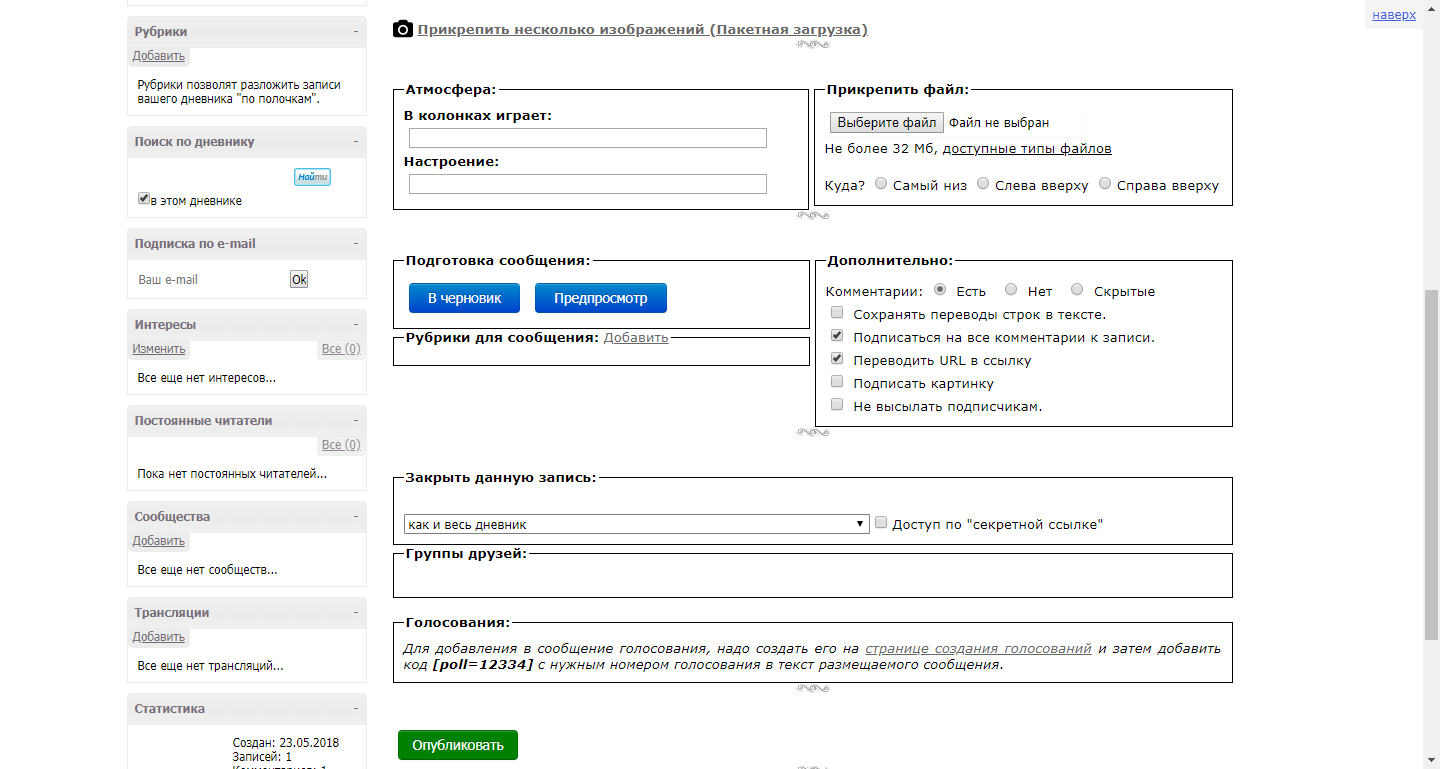1440x769 pixels.
Task: Click the camera icon for batch image upload
Action: [402, 29]
